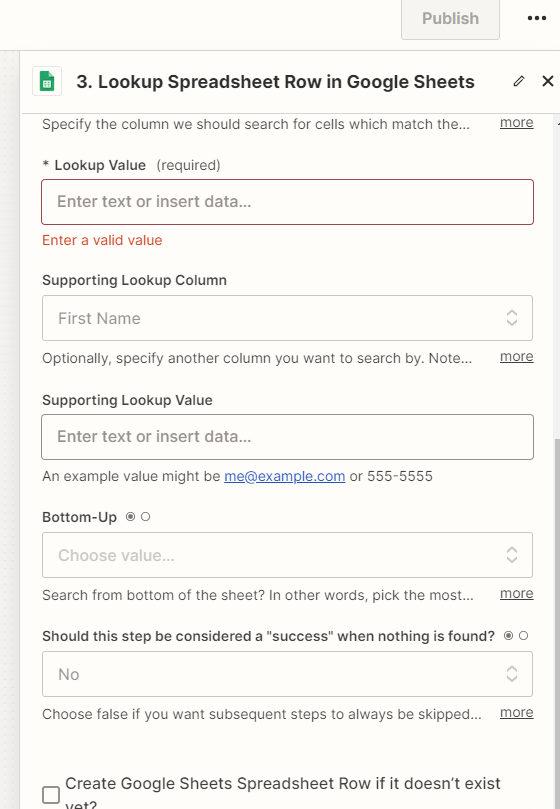The height and width of the screenshot is (809, 560).
Task: Open Supporting Lookup Column dropdown
Action: coord(287,318)
